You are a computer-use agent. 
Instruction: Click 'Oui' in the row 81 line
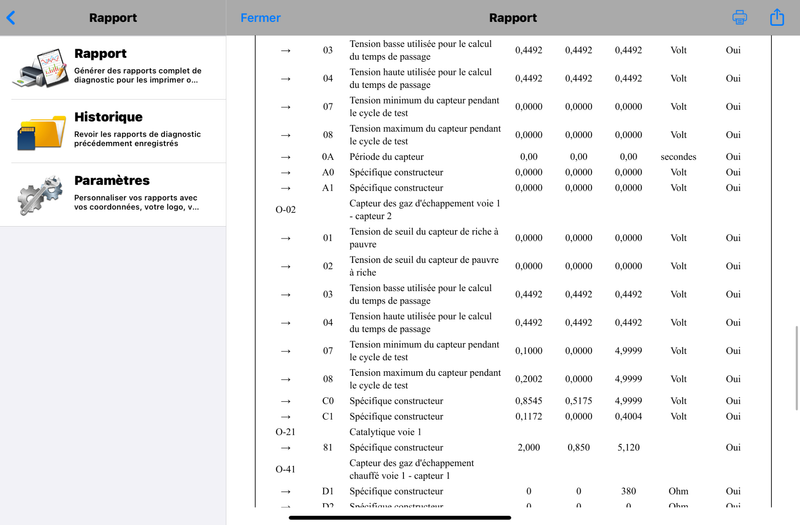click(733, 447)
